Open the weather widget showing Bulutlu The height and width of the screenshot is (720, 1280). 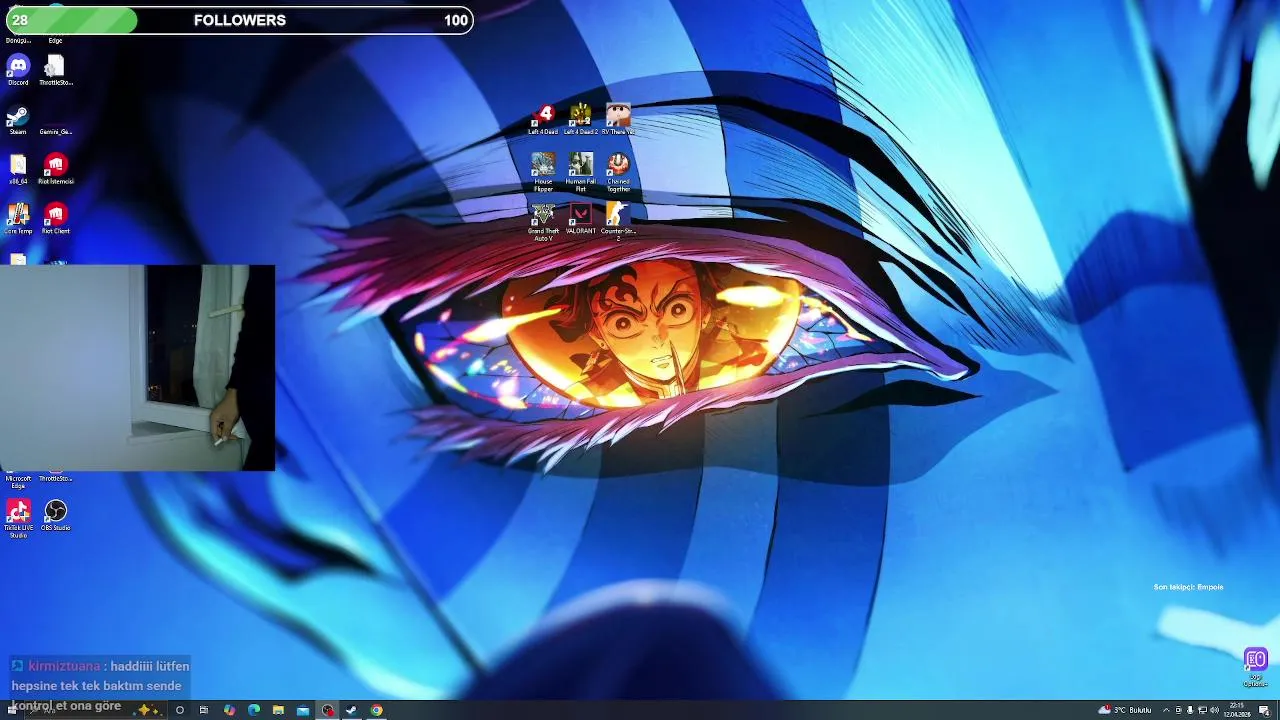[1125, 710]
